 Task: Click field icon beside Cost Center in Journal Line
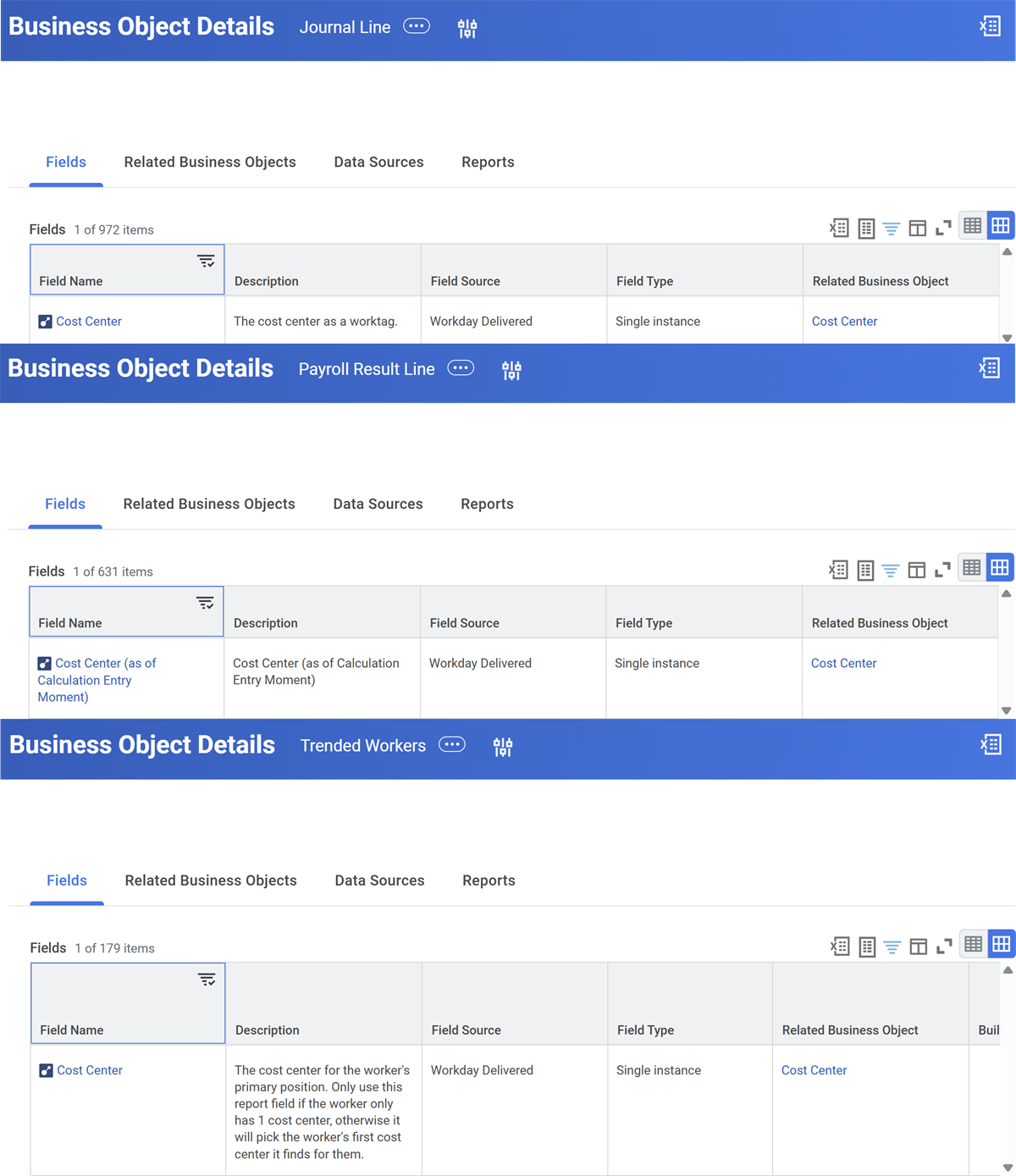coord(46,322)
